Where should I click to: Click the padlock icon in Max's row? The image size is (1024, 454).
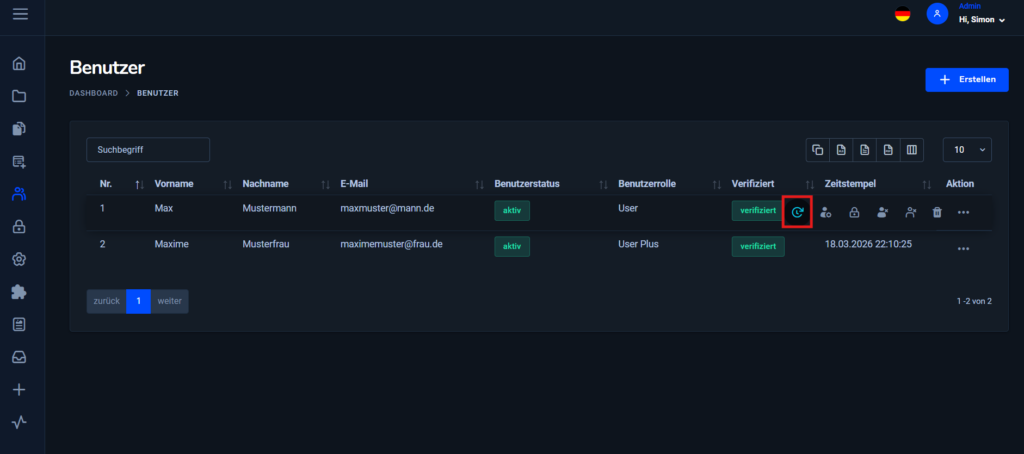(x=854, y=212)
